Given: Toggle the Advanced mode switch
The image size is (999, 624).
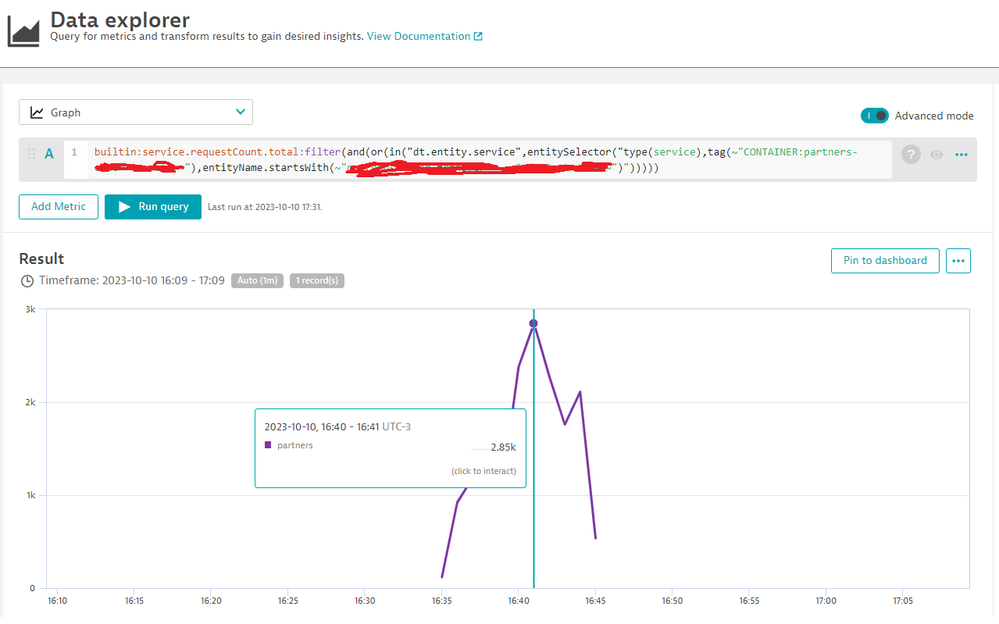Looking at the screenshot, I should coord(874,116).
